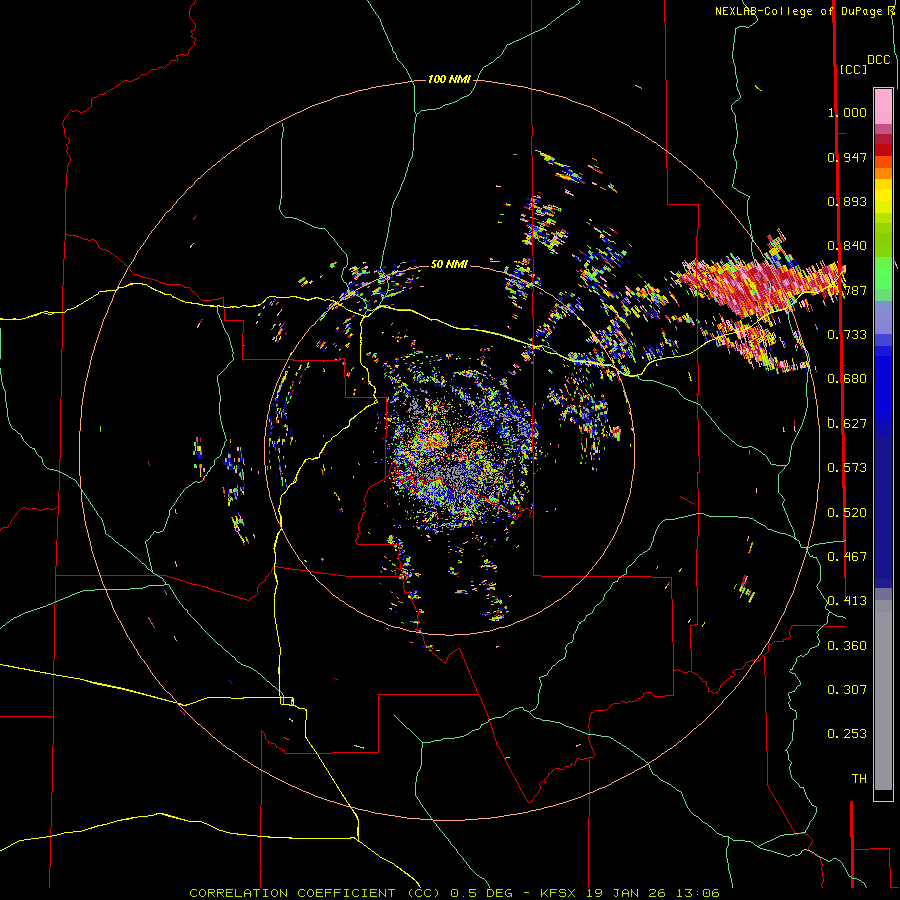Click the 0.360 legend value
This screenshot has width=900, height=900.
pyautogui.click(x=847, y=646)
